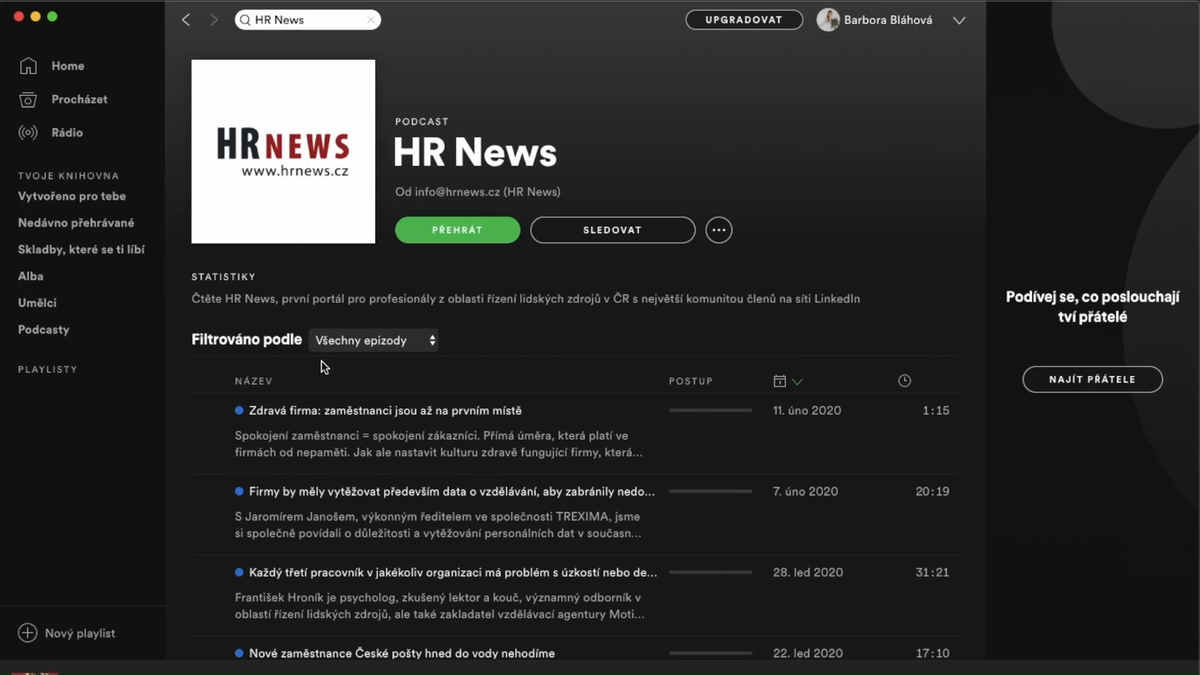The width and height of the screenshot is (1200, 675).
Task: Click date 7. úno 2020
Action: tap(805, 491)
